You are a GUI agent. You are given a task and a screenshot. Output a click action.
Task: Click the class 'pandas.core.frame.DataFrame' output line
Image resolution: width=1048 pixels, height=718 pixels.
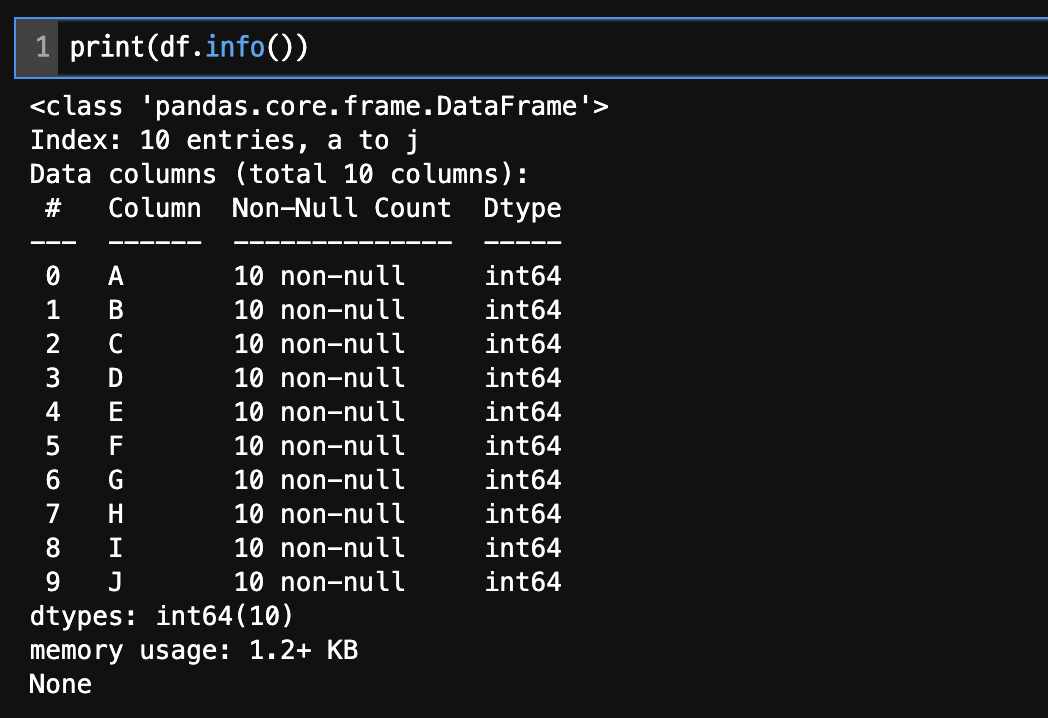(319, 106)
